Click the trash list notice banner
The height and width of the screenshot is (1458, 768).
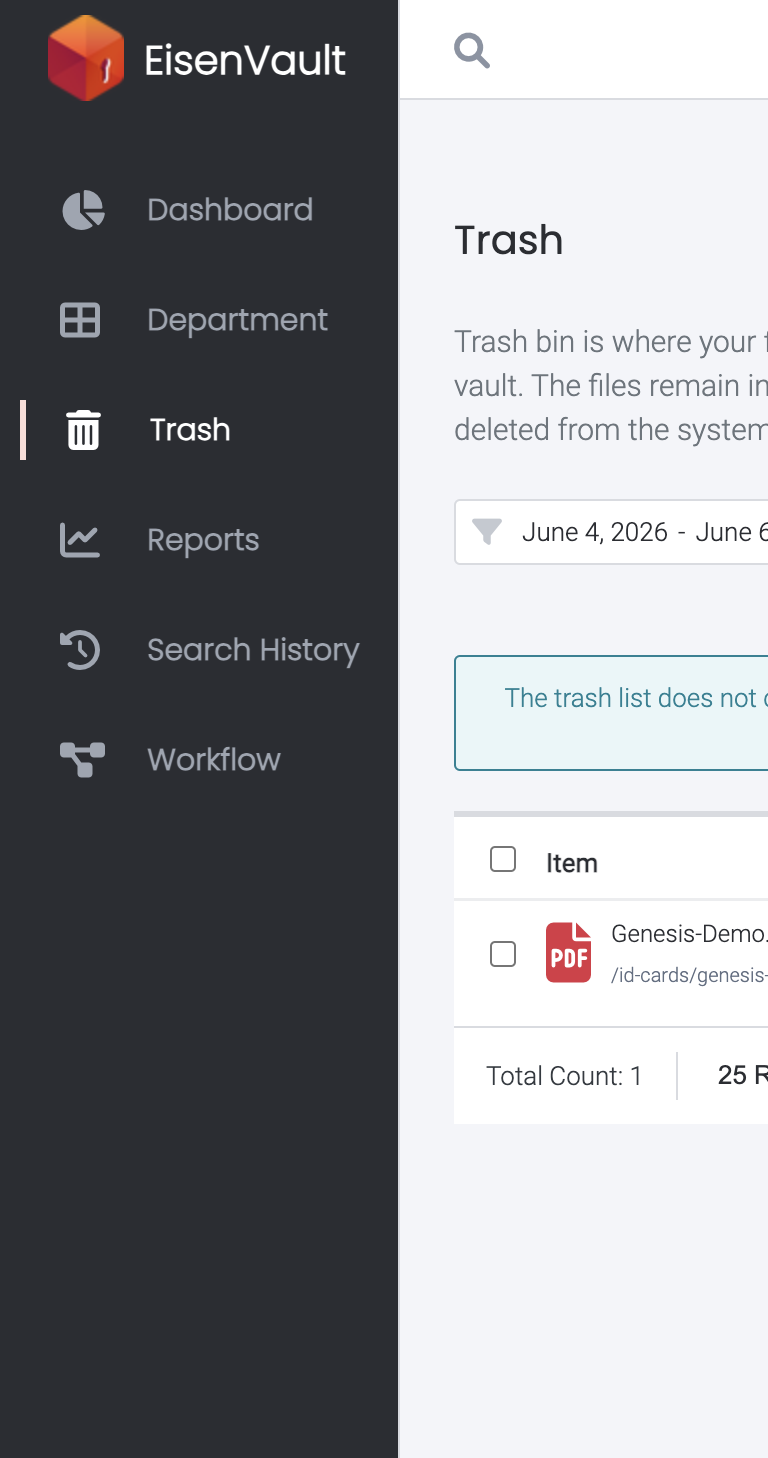tap(611, 713)
